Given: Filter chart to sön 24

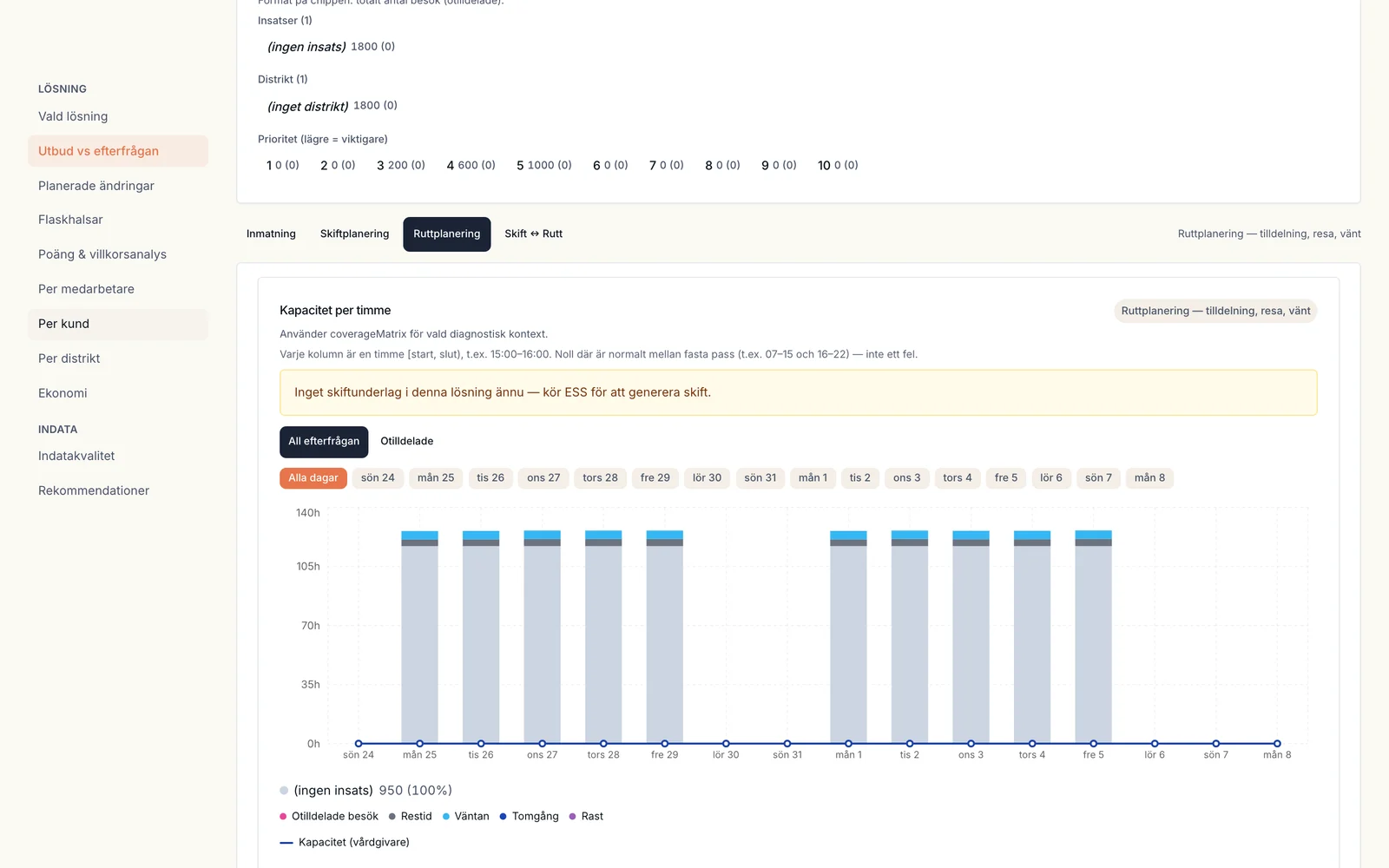Looking at the screenshot, I should 378,478.
